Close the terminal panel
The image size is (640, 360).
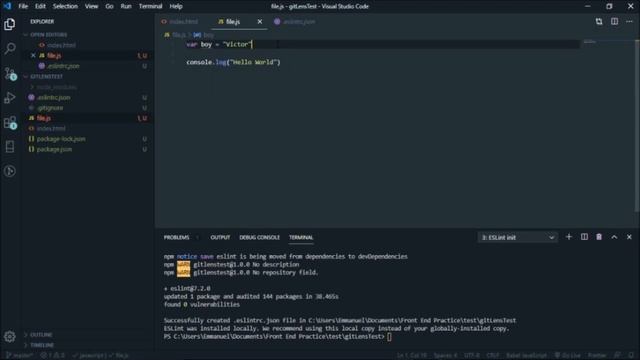coord(629,237)
